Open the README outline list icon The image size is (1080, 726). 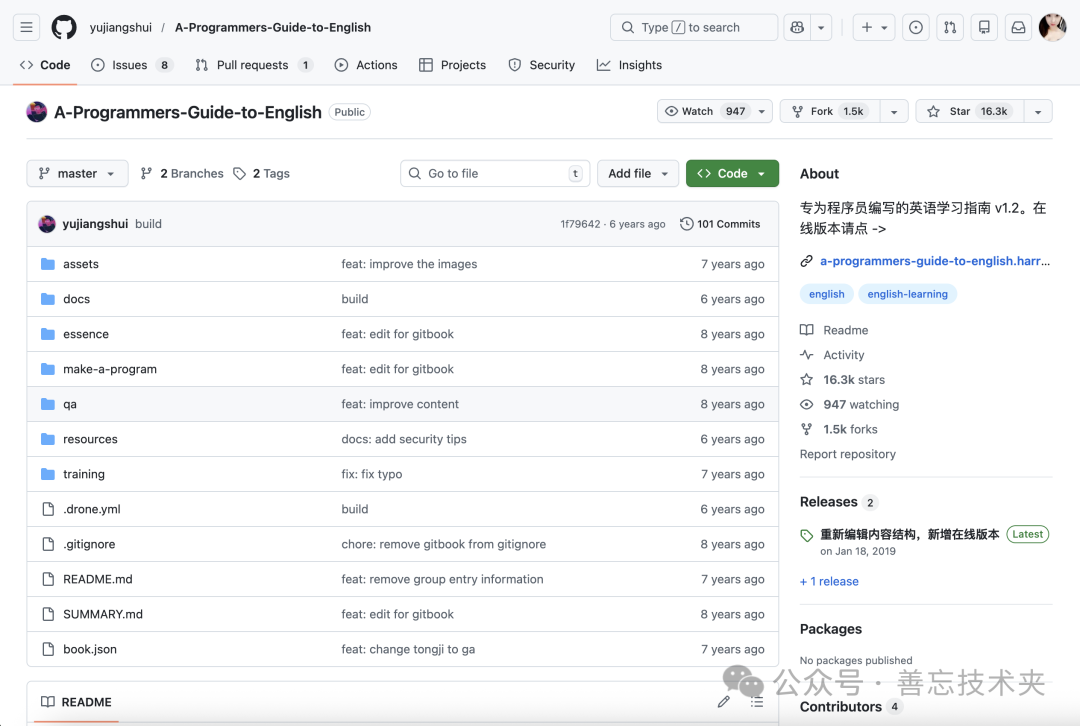click(757, 701)
